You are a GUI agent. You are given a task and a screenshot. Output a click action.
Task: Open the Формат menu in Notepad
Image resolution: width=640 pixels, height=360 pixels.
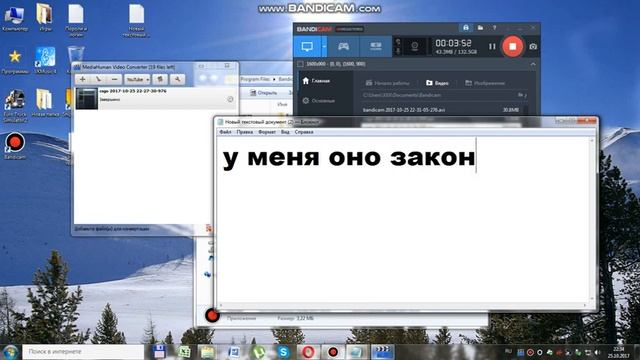pyautogui.click(x=267, y=132)
